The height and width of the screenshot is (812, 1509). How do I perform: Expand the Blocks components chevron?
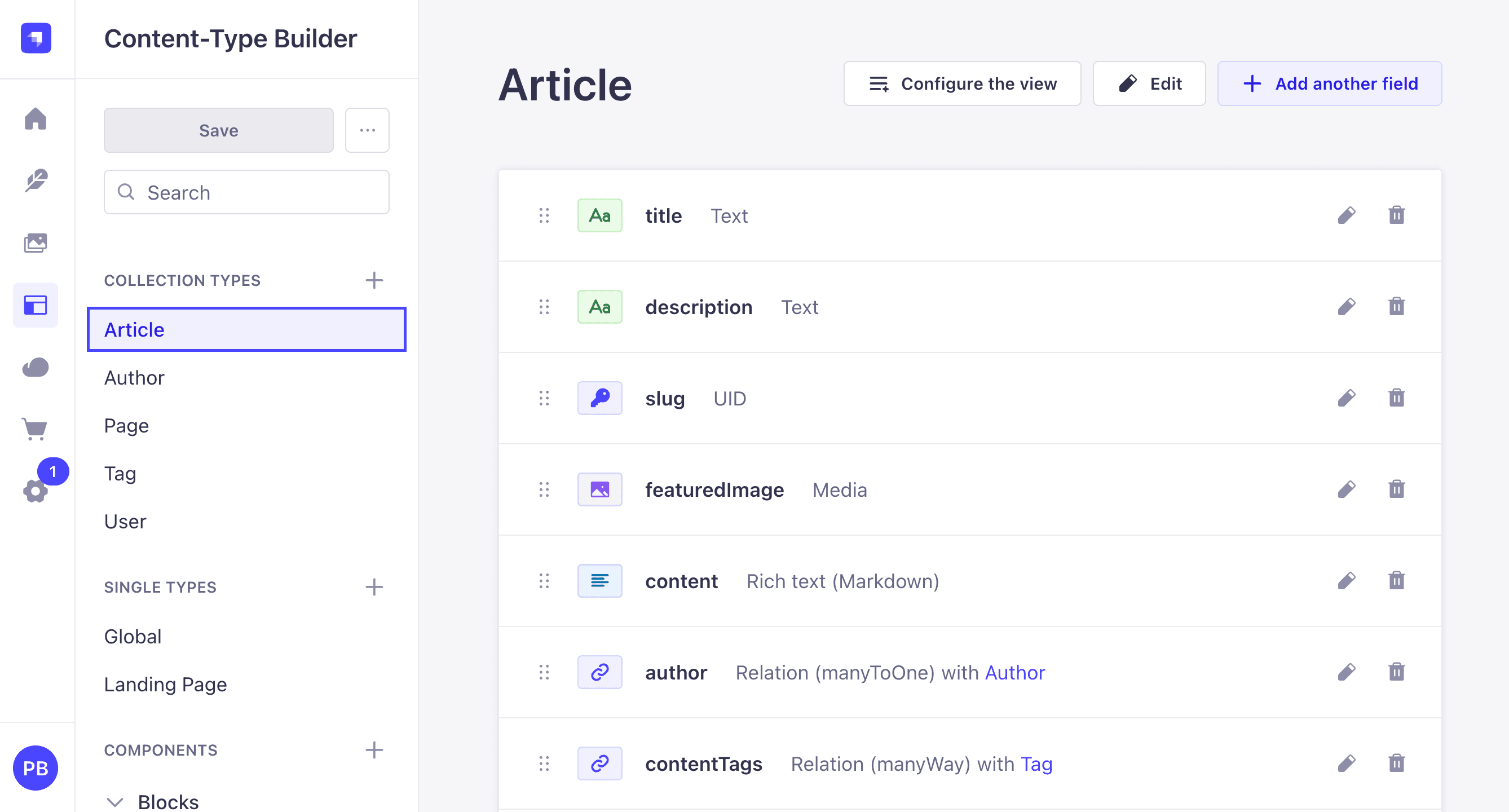(116, 801)
